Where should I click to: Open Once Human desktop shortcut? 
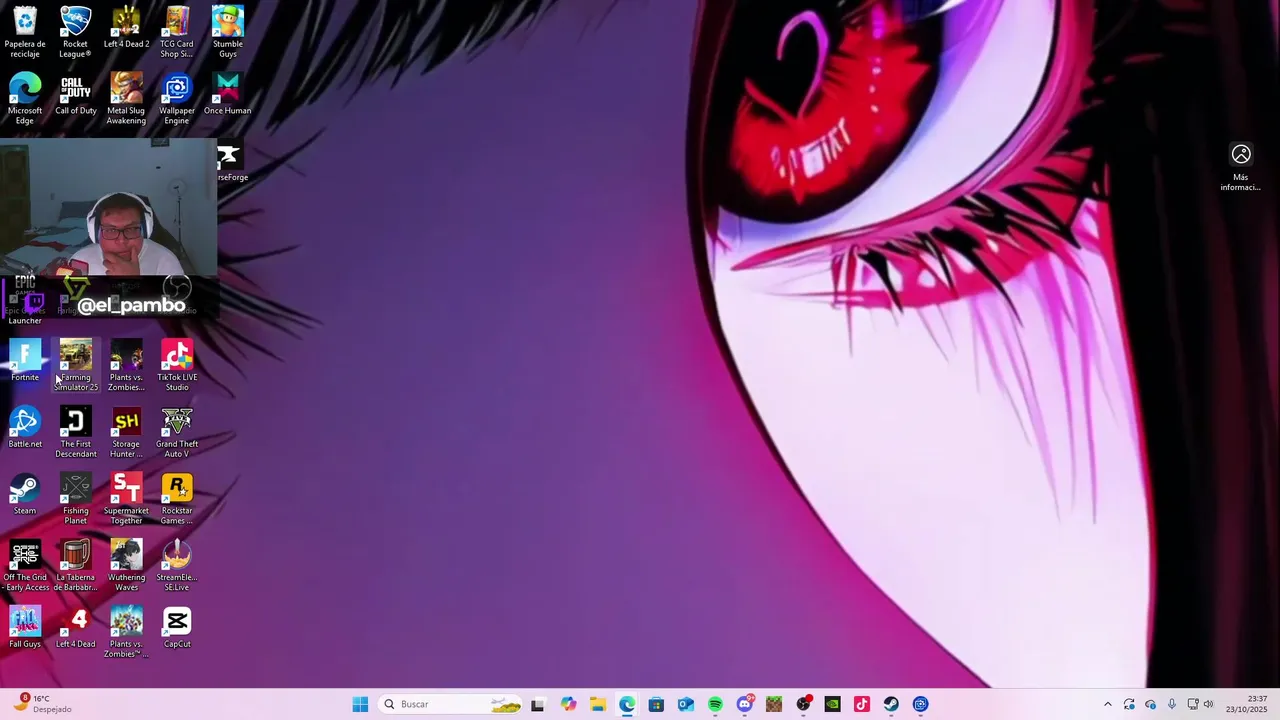tap(227, 94)
